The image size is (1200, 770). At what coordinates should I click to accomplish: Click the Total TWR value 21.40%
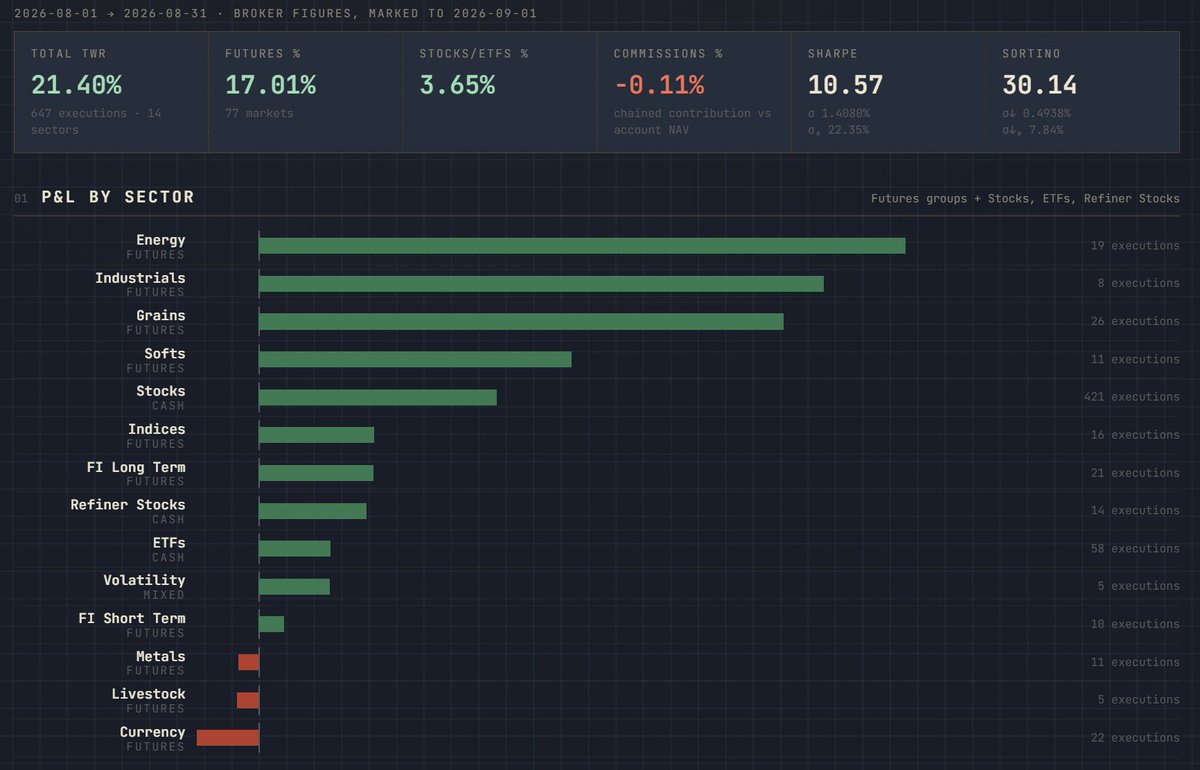pos(76,85)
